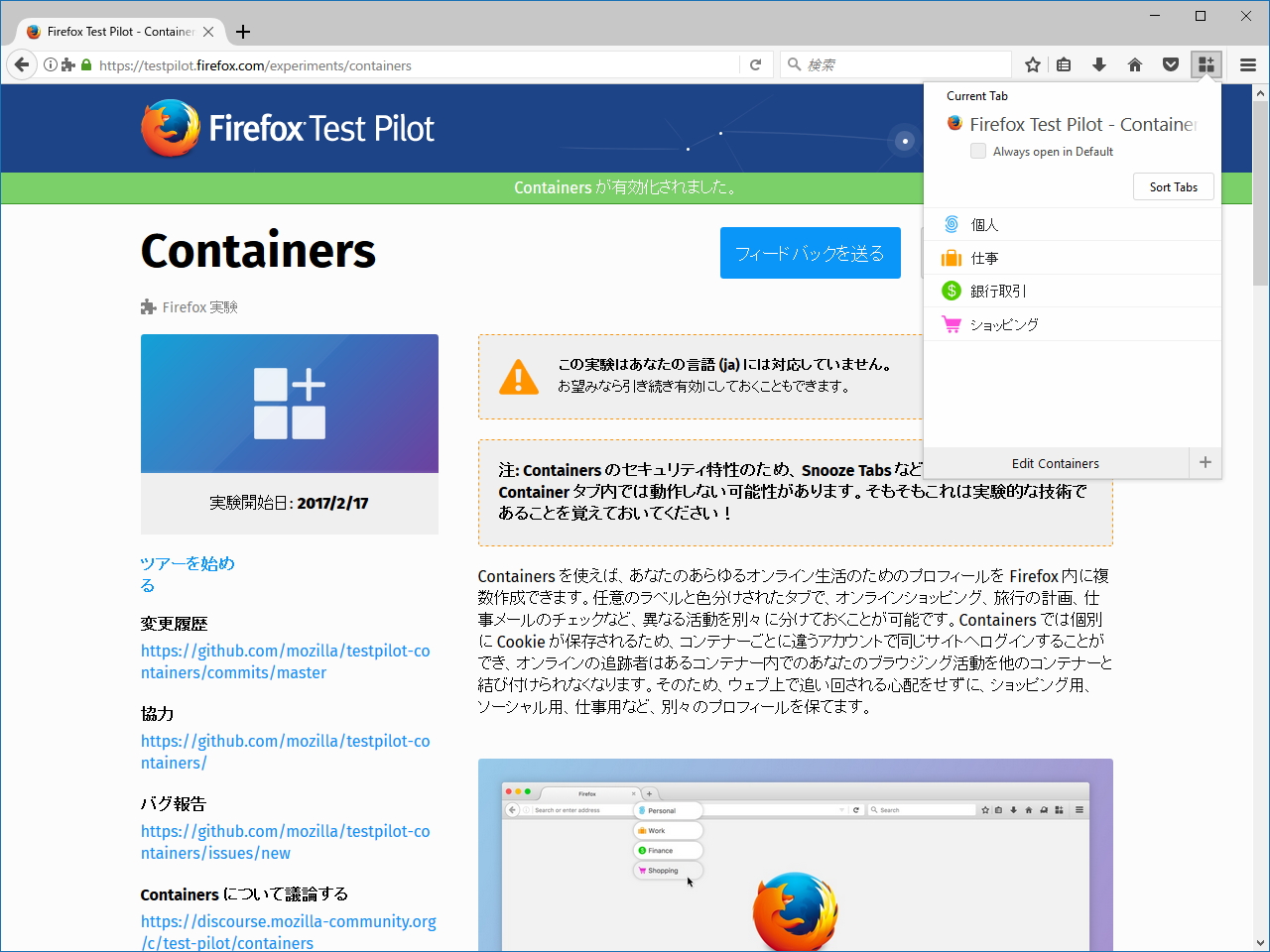The width and height of the screenshot is (1270, 952).
Task: Open the Firefox hamburger menu
Action: (1247, 64)
